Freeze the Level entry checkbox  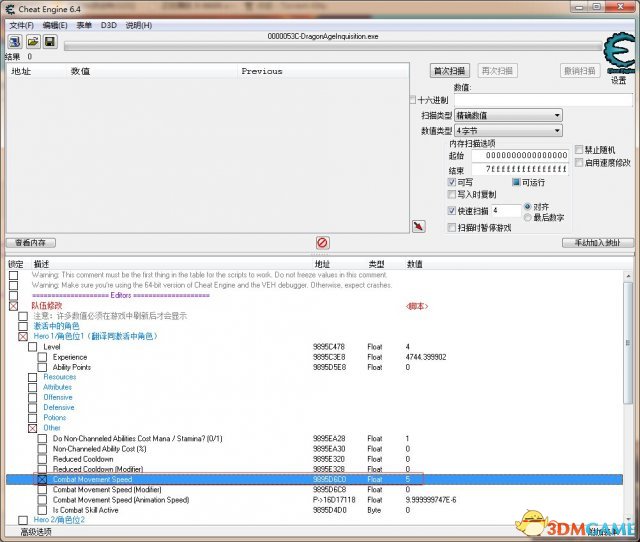pos(33,347)
